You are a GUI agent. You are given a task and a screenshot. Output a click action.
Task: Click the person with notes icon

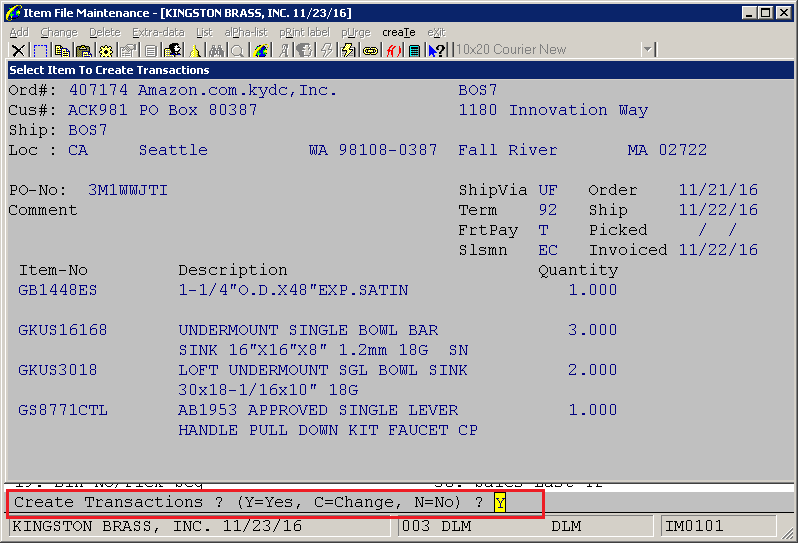click(x=173, y=50)
